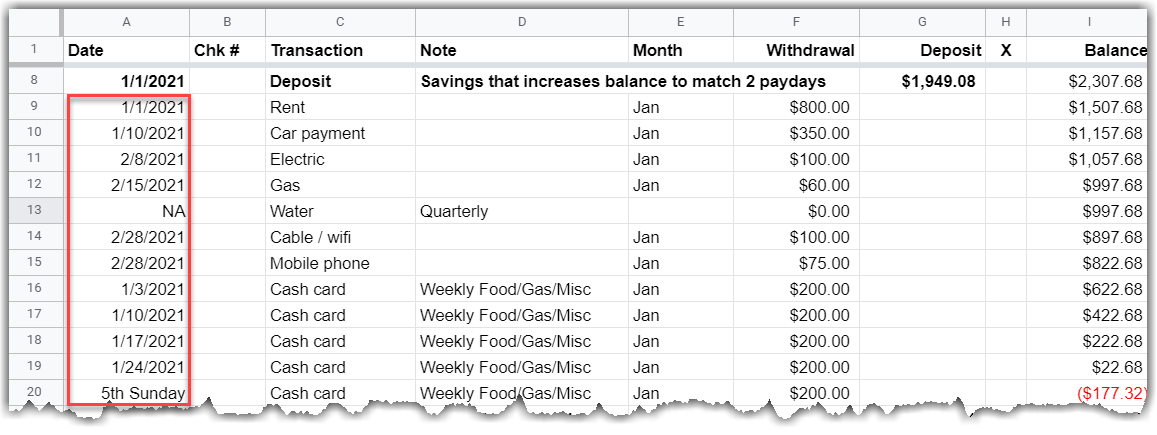Select the select-all corner box
This screenshot has width=1157, height=435.
(34, 21)
